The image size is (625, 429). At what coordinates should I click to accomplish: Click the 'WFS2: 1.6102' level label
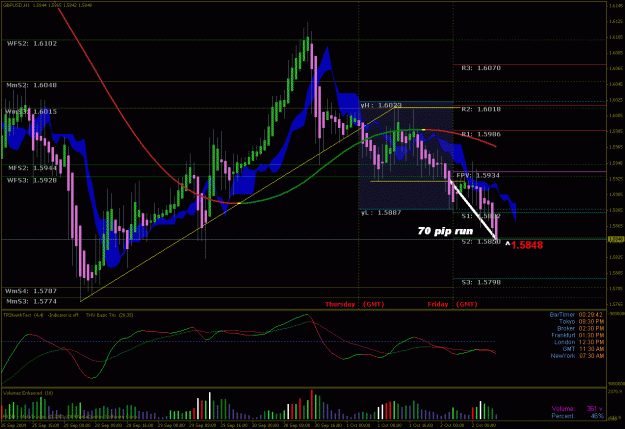coord(32,43)
